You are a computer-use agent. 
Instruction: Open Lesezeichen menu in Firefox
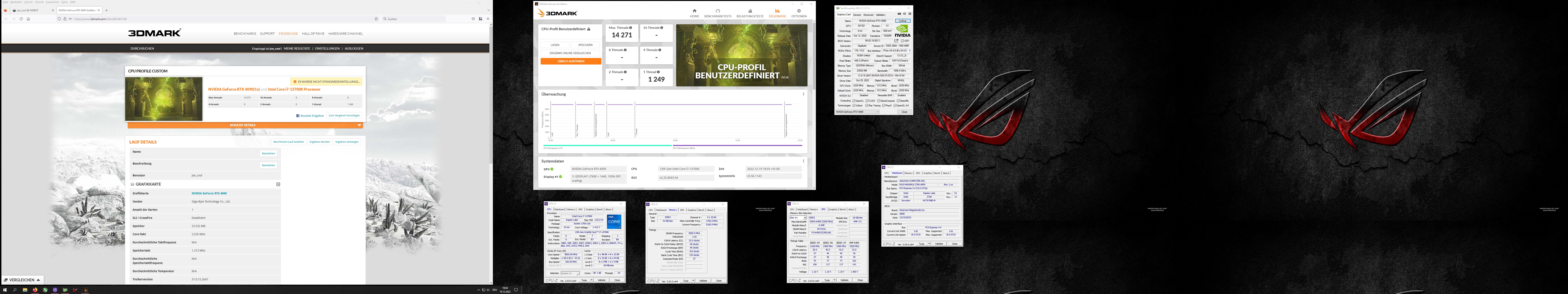[x=52, y=2]
